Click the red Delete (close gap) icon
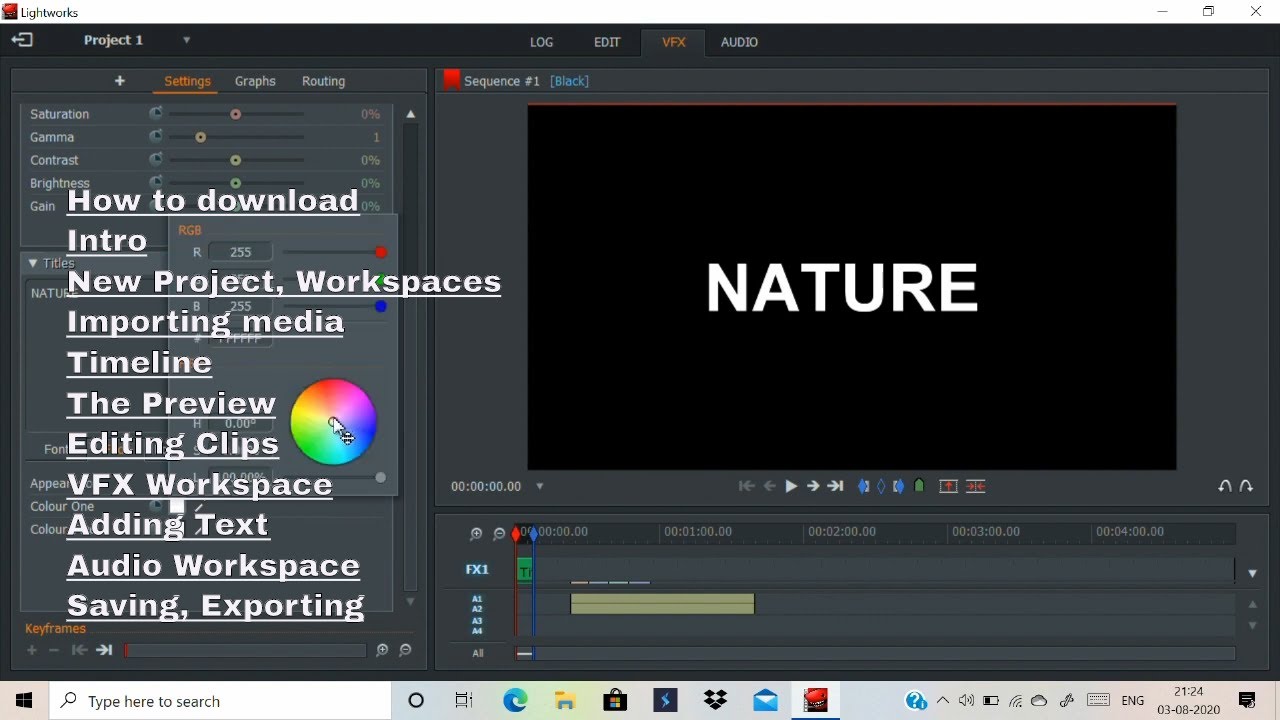This screenshot has width=1280, height=720. click(x=977, y=487)
